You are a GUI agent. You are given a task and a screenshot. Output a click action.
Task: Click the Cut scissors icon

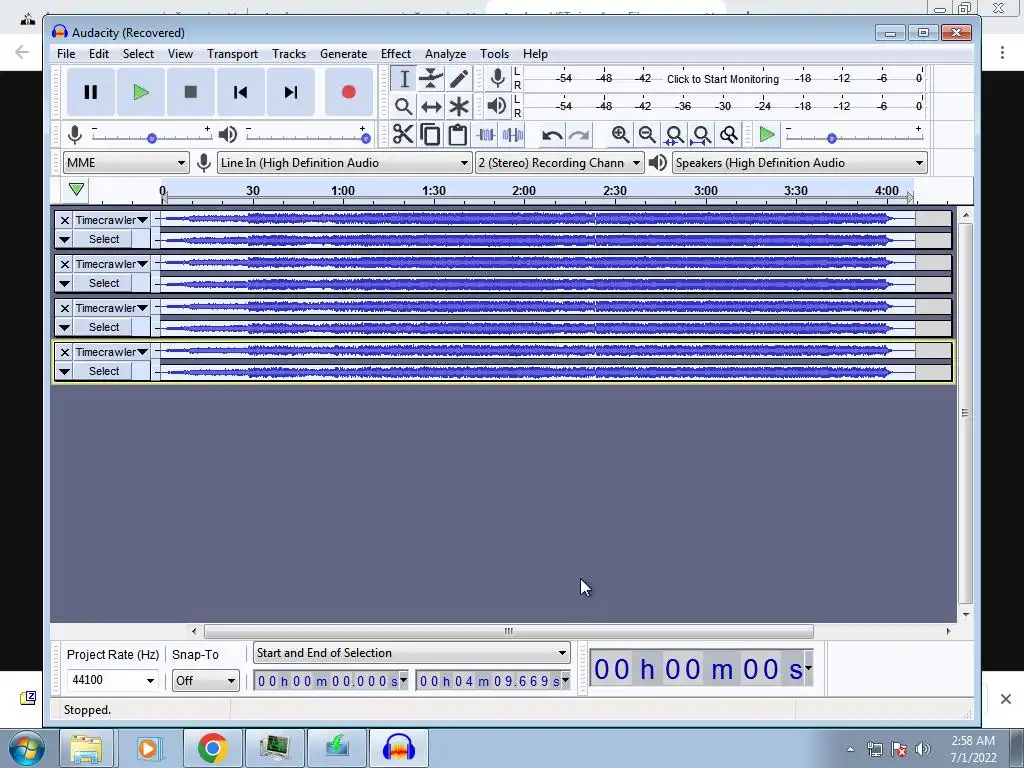(x=403, y=135)
